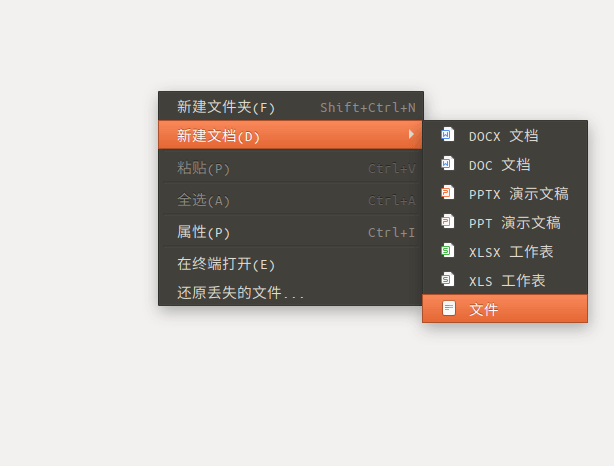Select the 新建文档(D) menu entry
614x466 pixels.
(x=291, y=135)
